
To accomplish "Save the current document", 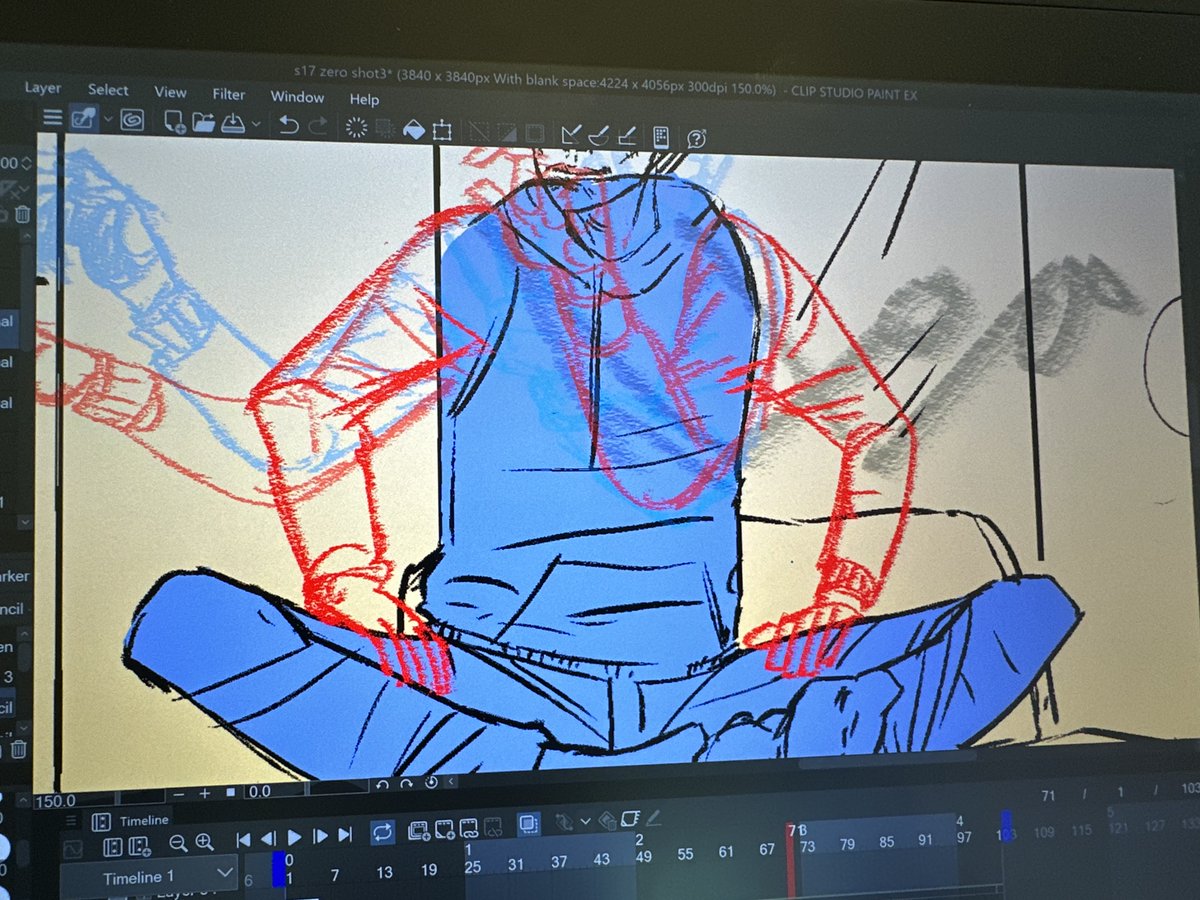I will [x=232, y=123].
